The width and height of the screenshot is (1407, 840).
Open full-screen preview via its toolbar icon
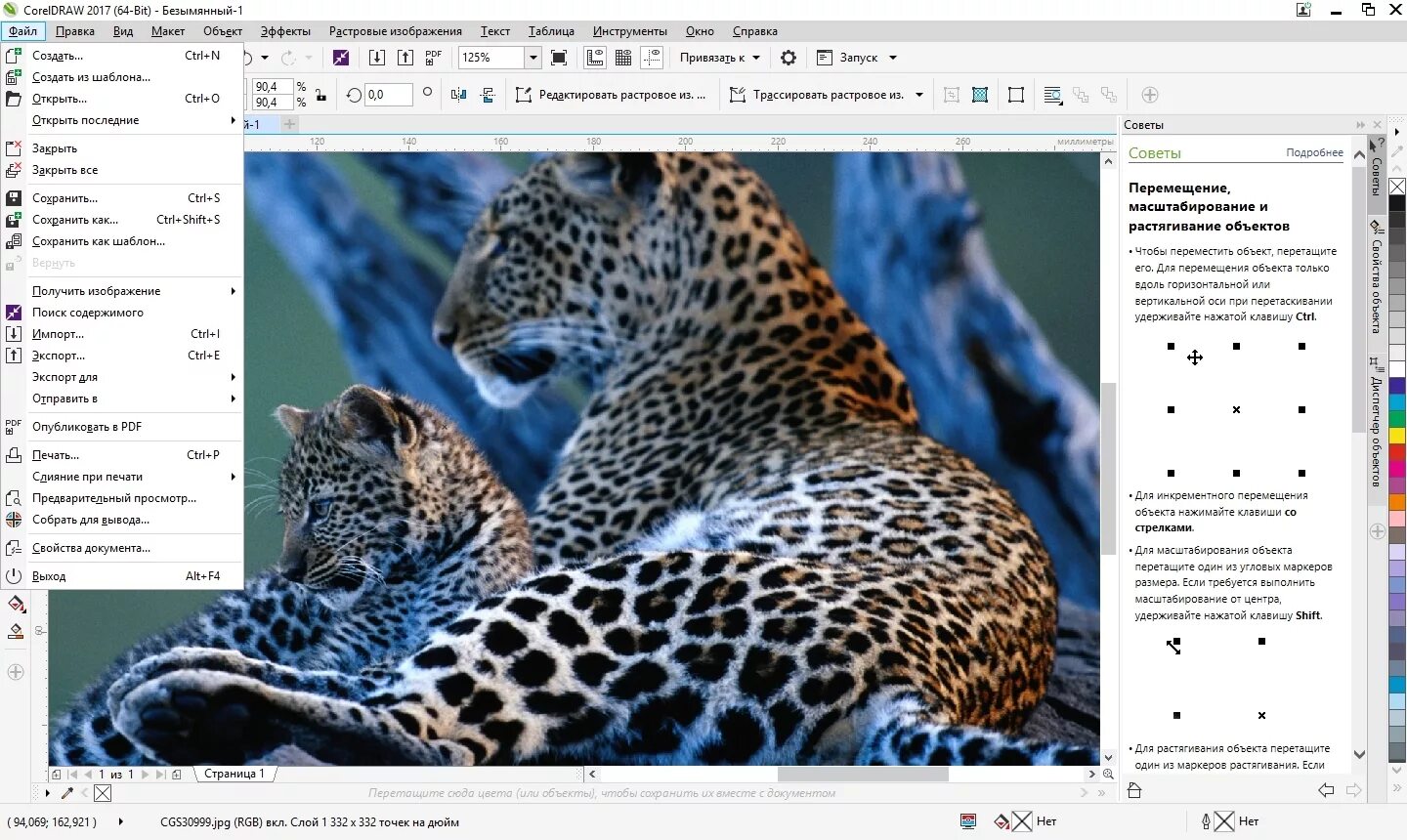(x=559, y=58)
